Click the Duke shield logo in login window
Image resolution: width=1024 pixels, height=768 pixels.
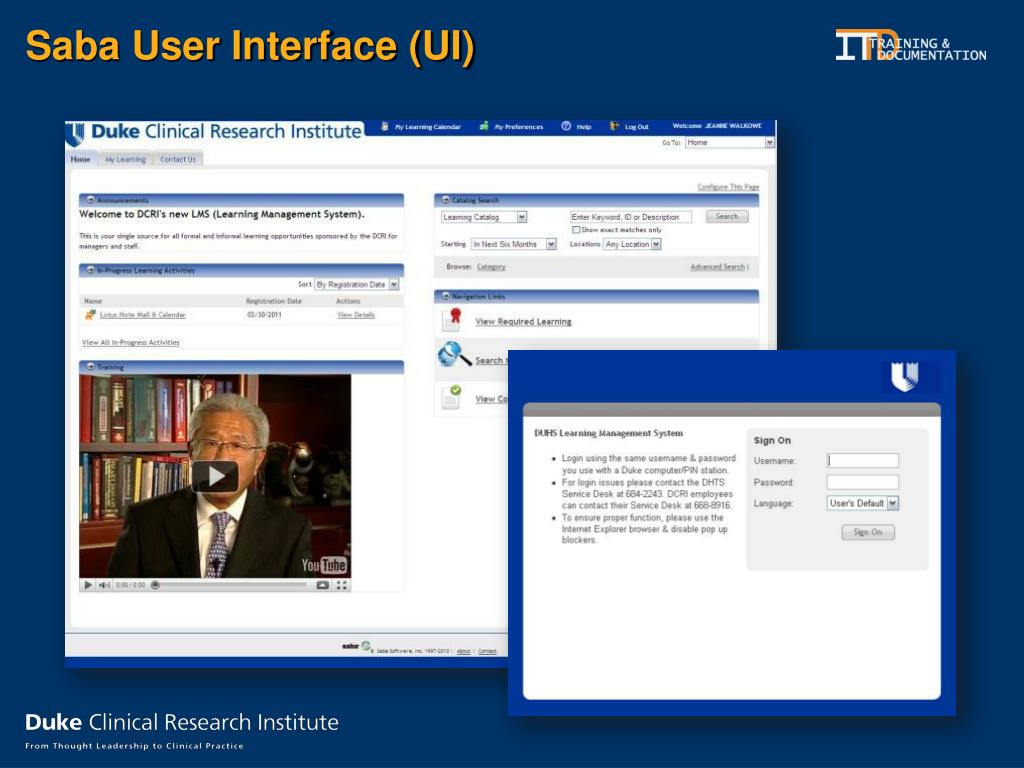pos(905,377)
